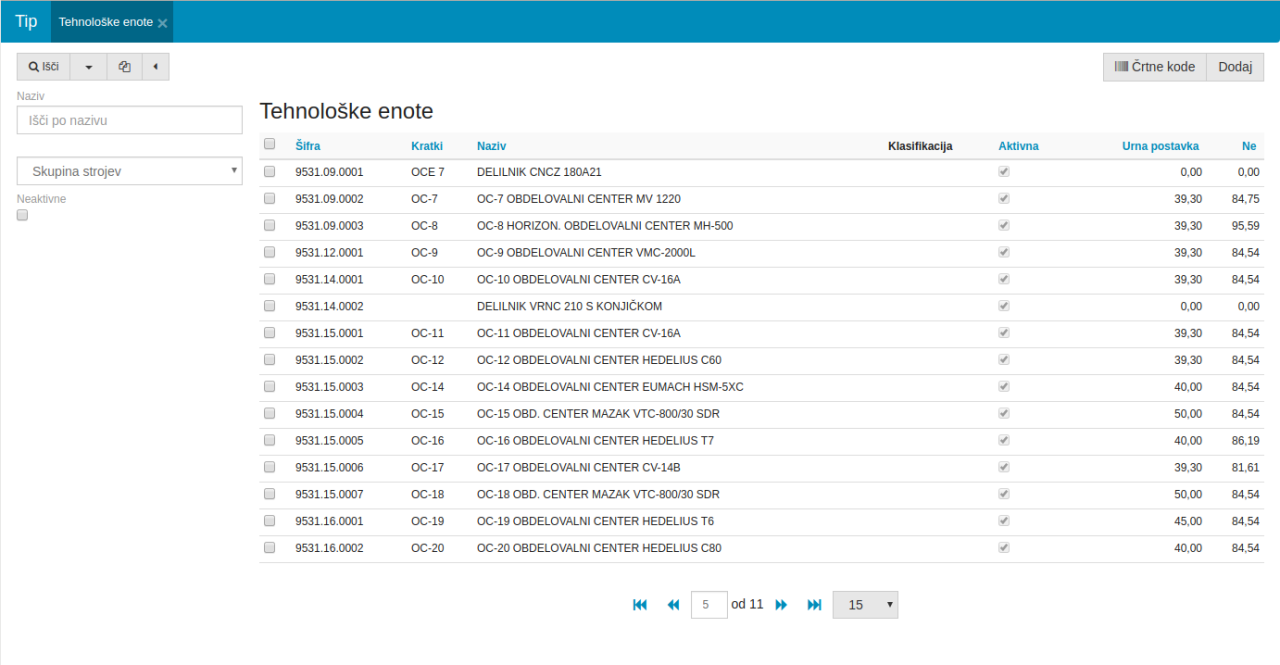Toggle the Neaktivne checkbox
Image resolution: width=1280 pixels, height=665 pixels.
point(23,215)
